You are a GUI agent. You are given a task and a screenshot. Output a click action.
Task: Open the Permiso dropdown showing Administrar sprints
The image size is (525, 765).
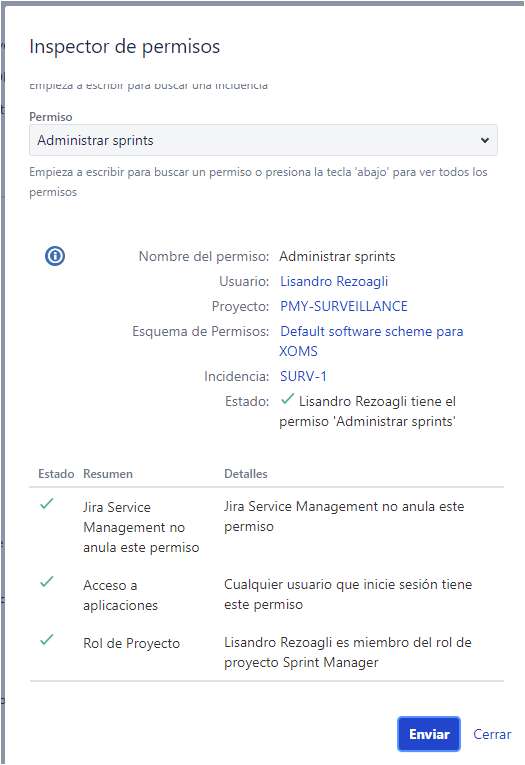point(263,140)
